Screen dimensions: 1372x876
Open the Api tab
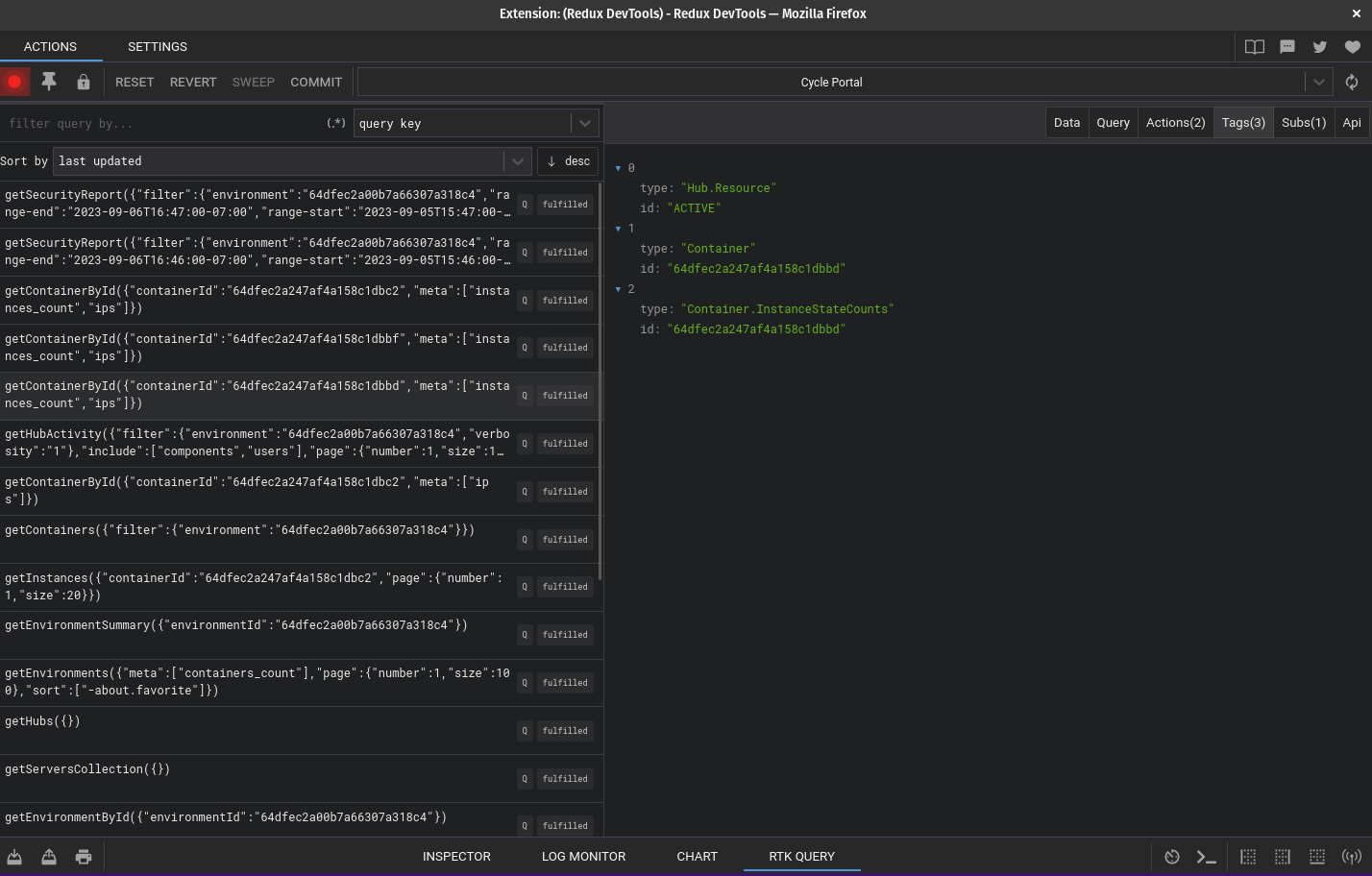(1352, 123)
